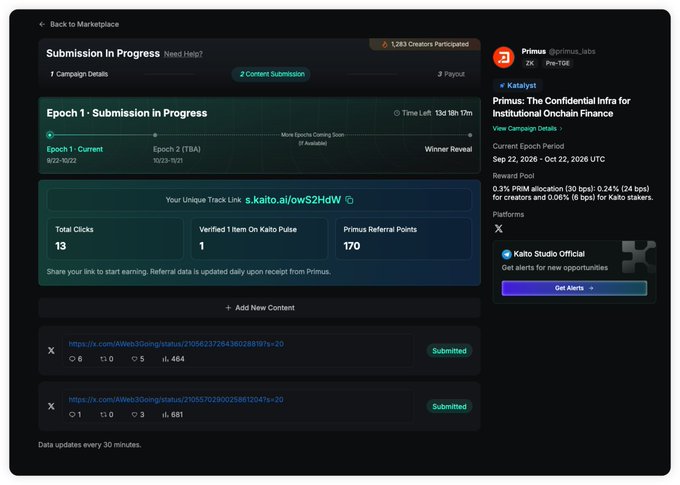Click the Primus orange logo avatar
The image size is (680, 485).
(503, 57)
